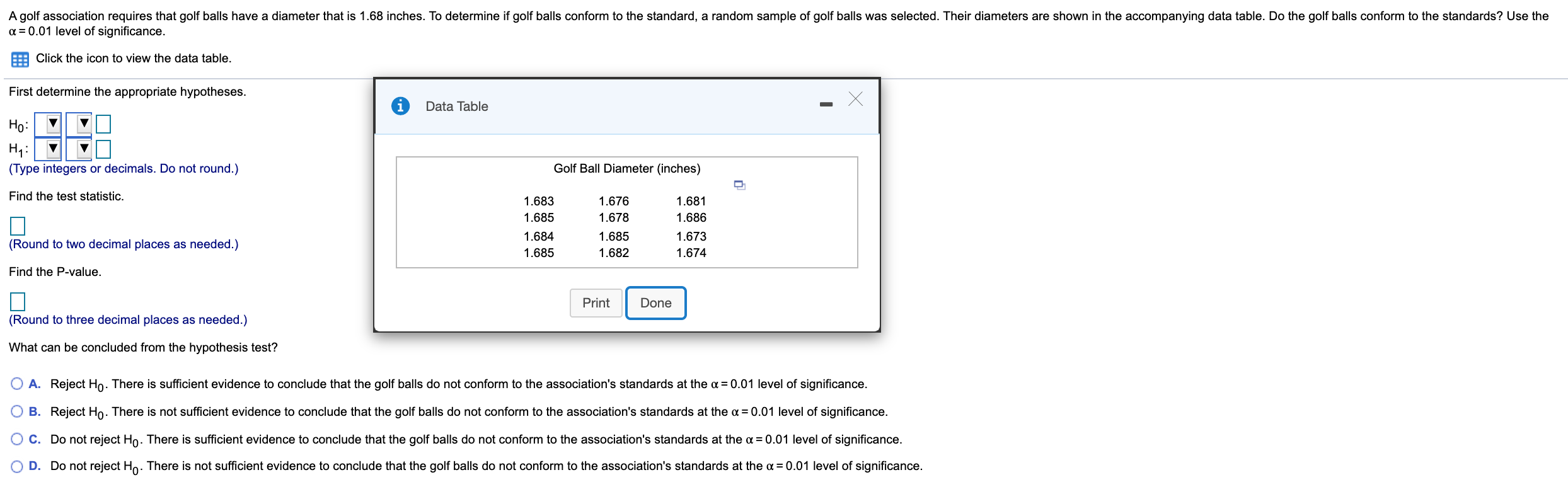Click the 'Golf Ball Diameter (inches)' header
Image resolution: width=1568 pixels, height=499 pixels.
[x=627, y=168]
